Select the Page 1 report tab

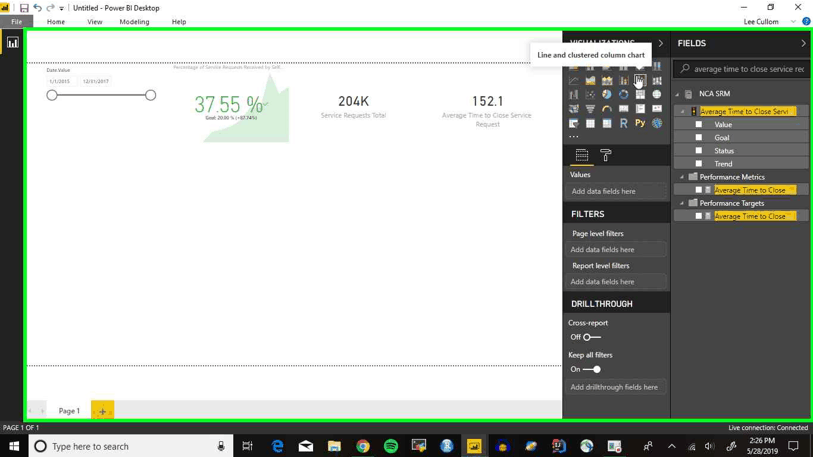tap(69, 411)
